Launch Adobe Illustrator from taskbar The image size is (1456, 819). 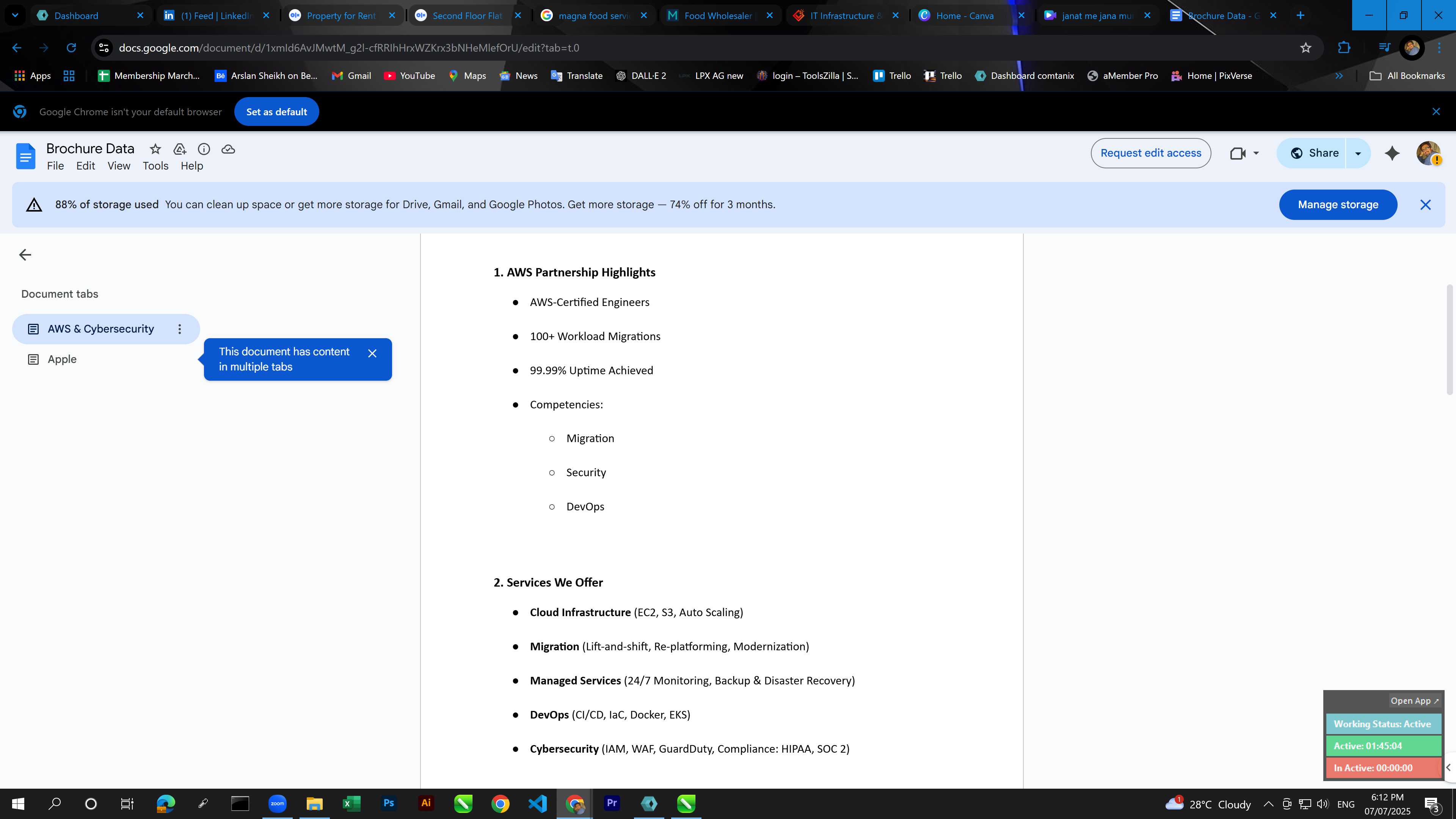[425, 804]
